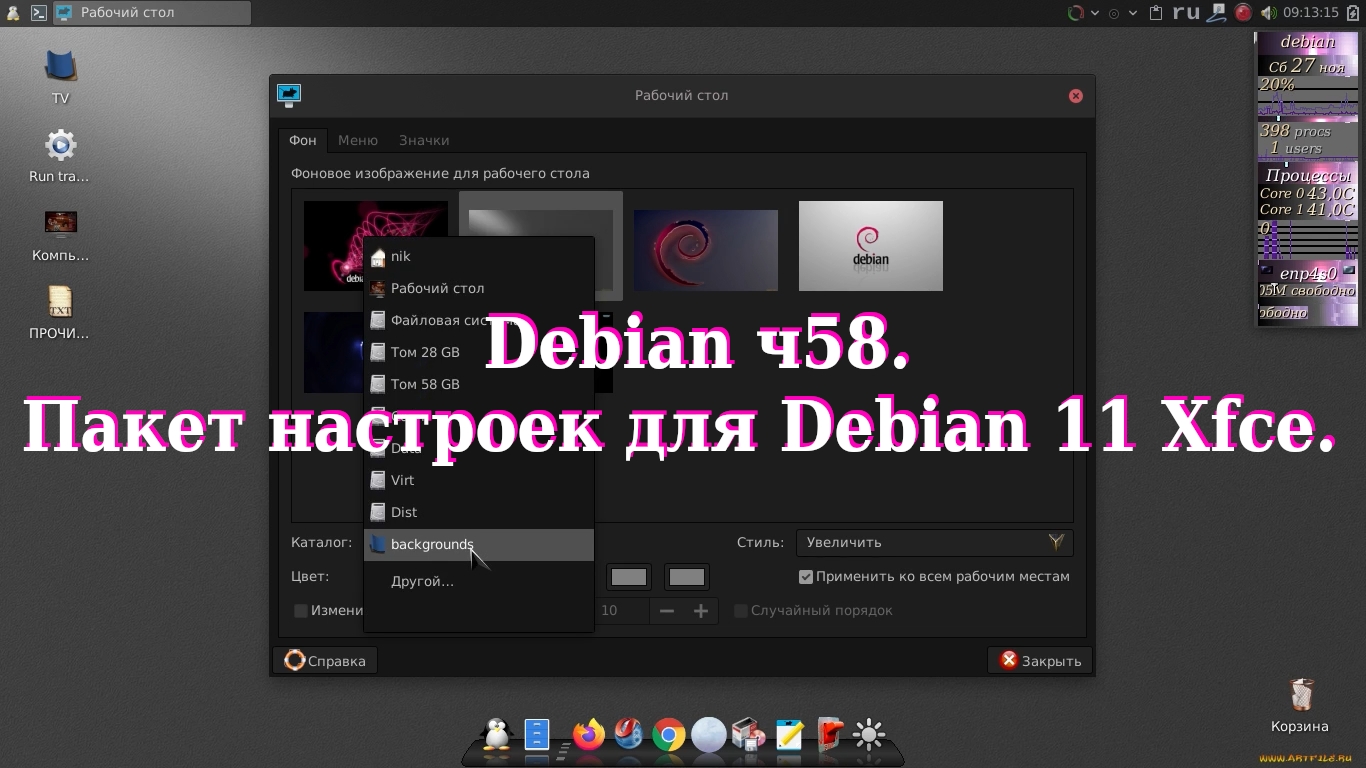Open the Компь... desktop shortcut
1366x768 pixels.
[x=60, y=234]
